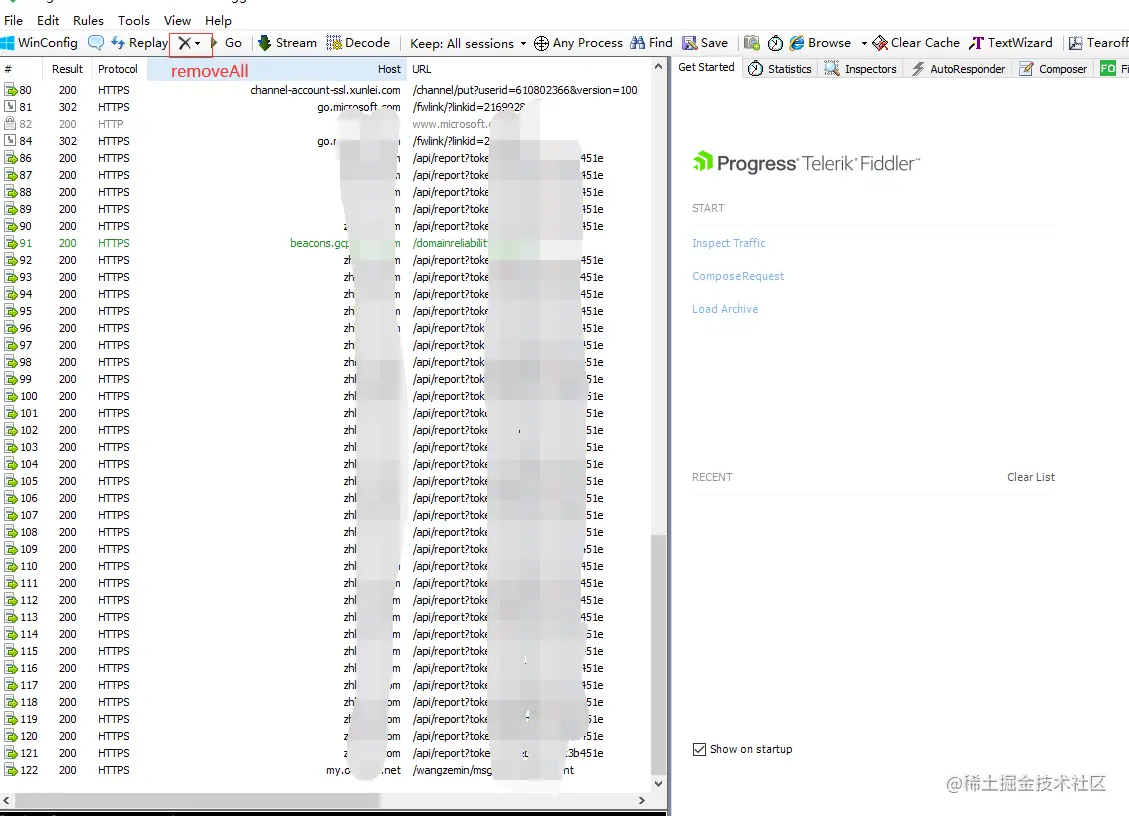Expand the Remove sessions dropdown arrow
Screen dimensions: 1129x816
pyautogui.click(x=197, y=43)
